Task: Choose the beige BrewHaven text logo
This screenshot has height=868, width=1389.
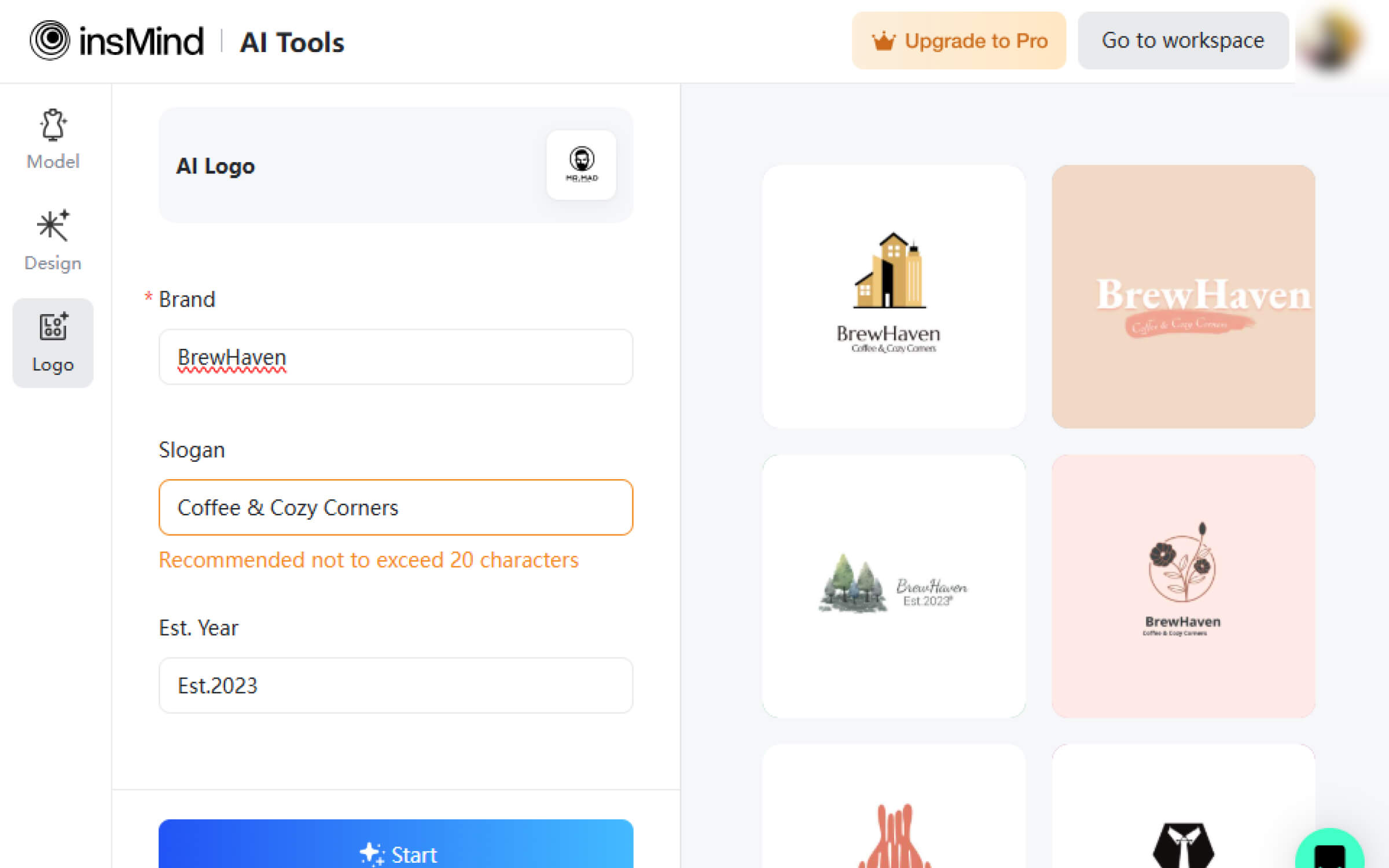Action: [x=1183, y=296]
